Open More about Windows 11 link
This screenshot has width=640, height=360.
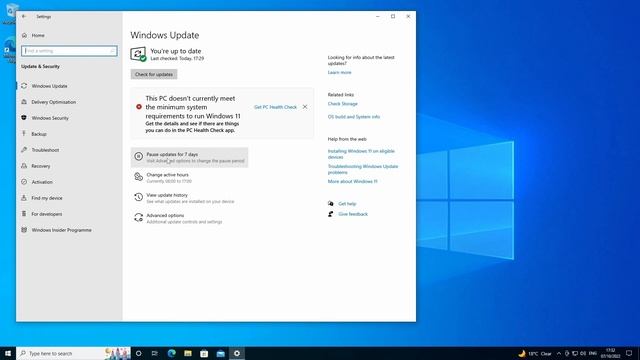(x=352, y=182)
